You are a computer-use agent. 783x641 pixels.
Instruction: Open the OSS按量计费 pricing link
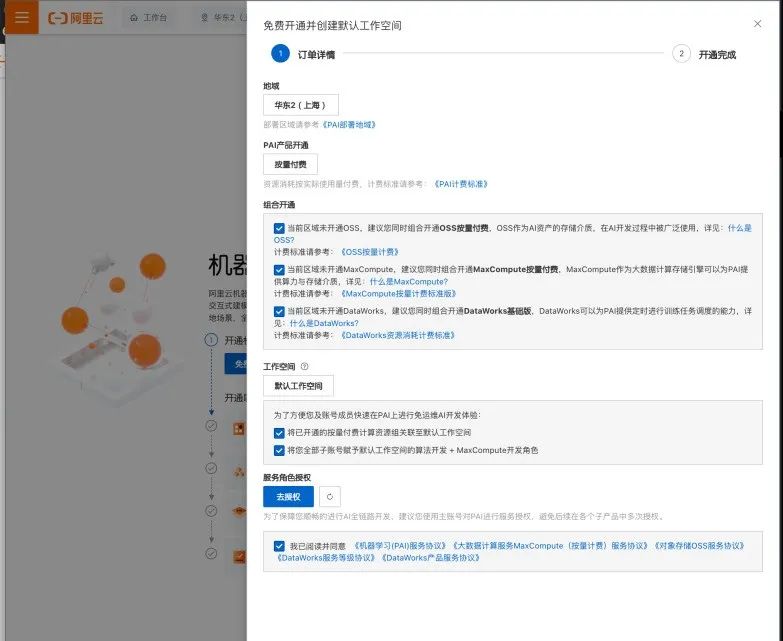coord(370,252)
